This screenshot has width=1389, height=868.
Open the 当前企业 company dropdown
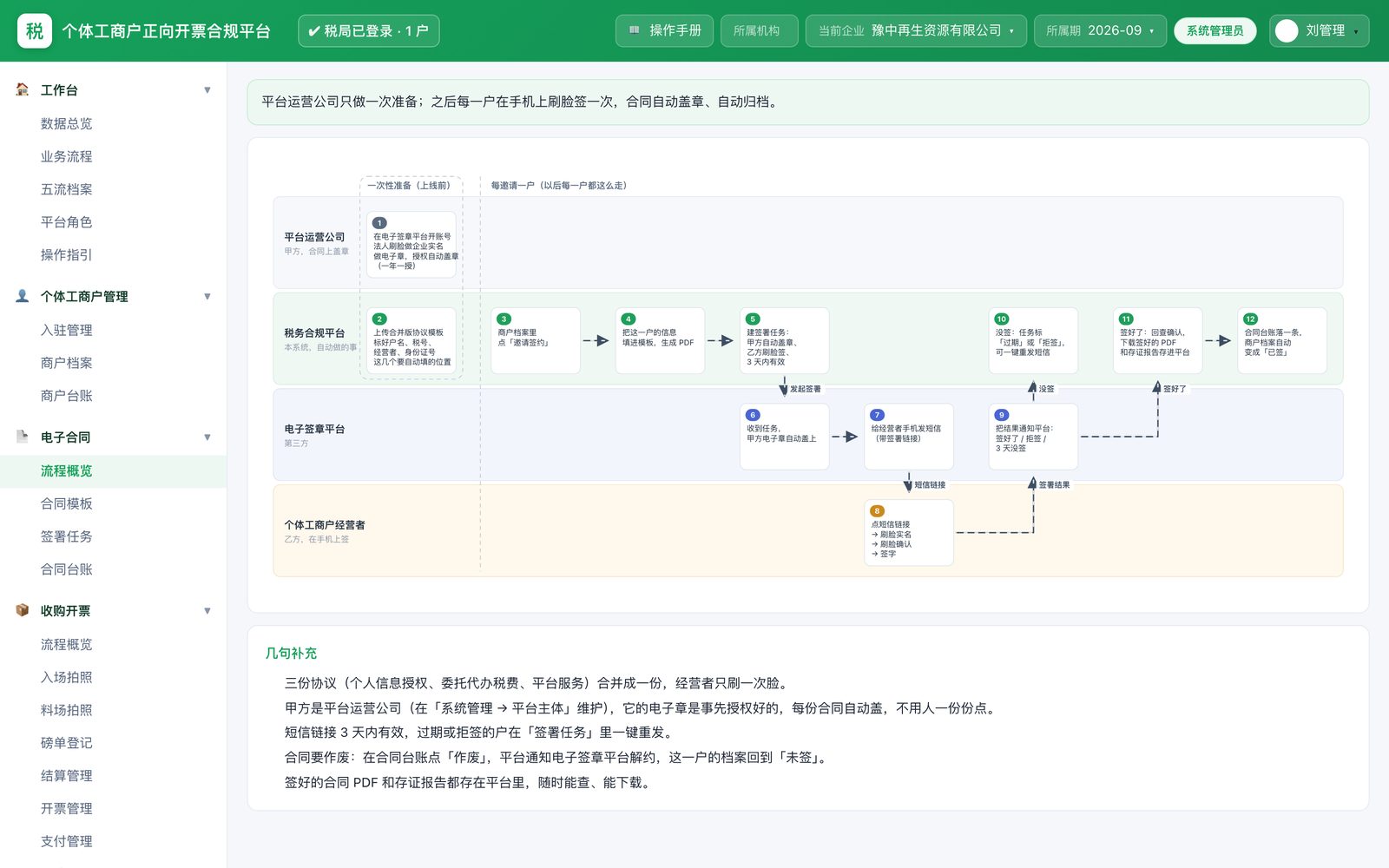(916, 30)
